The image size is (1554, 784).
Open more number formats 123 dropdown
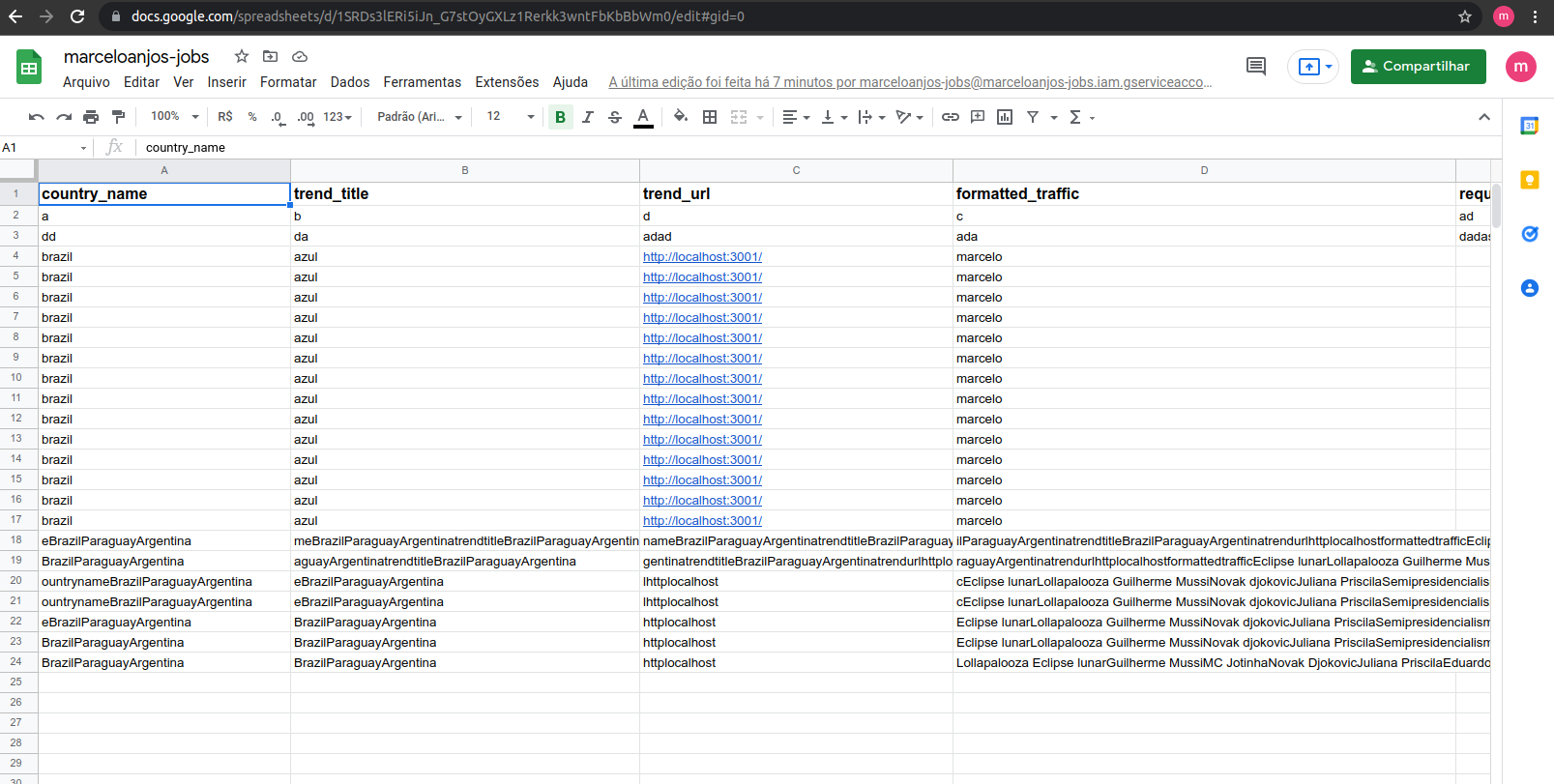(337, 117)
